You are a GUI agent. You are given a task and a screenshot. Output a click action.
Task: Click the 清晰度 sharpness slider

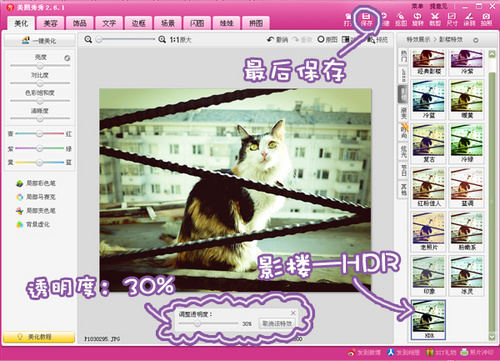[x=40, y=118]
